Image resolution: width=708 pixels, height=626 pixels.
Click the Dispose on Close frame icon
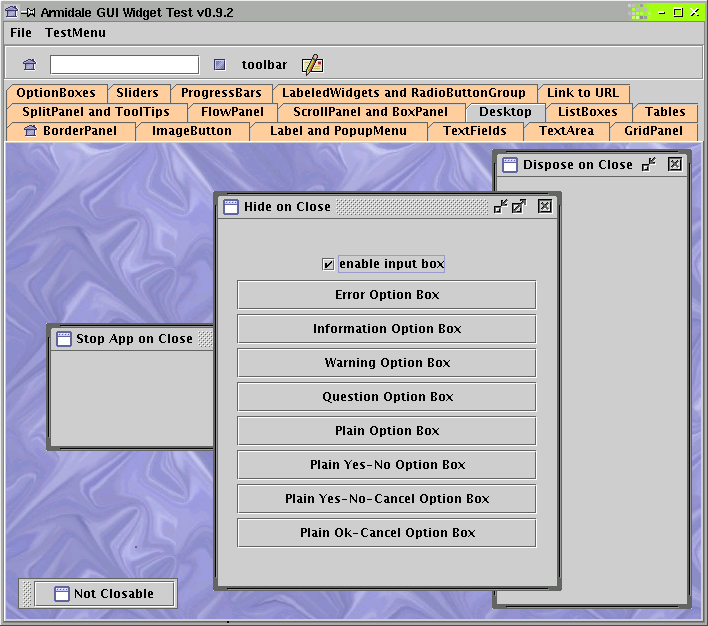click(510, 165)
